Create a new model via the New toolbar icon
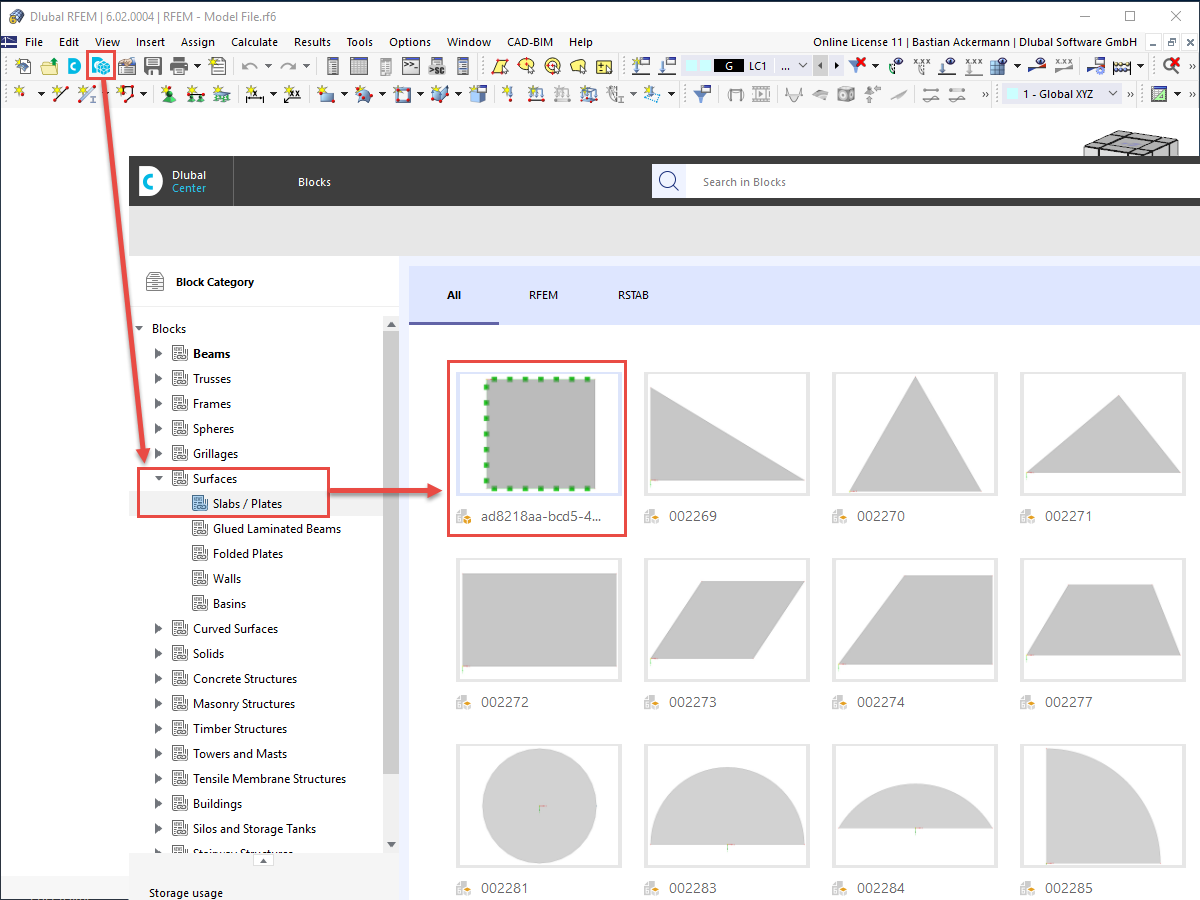This screenshot has height=900, width=1200. pos(22,64)
